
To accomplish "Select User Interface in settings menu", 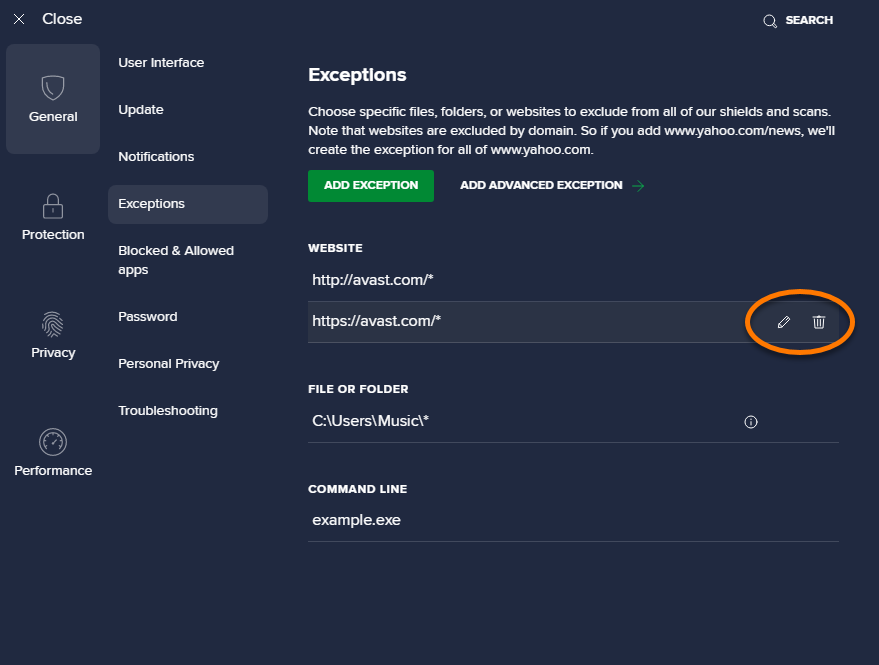I will pos(161,62).
